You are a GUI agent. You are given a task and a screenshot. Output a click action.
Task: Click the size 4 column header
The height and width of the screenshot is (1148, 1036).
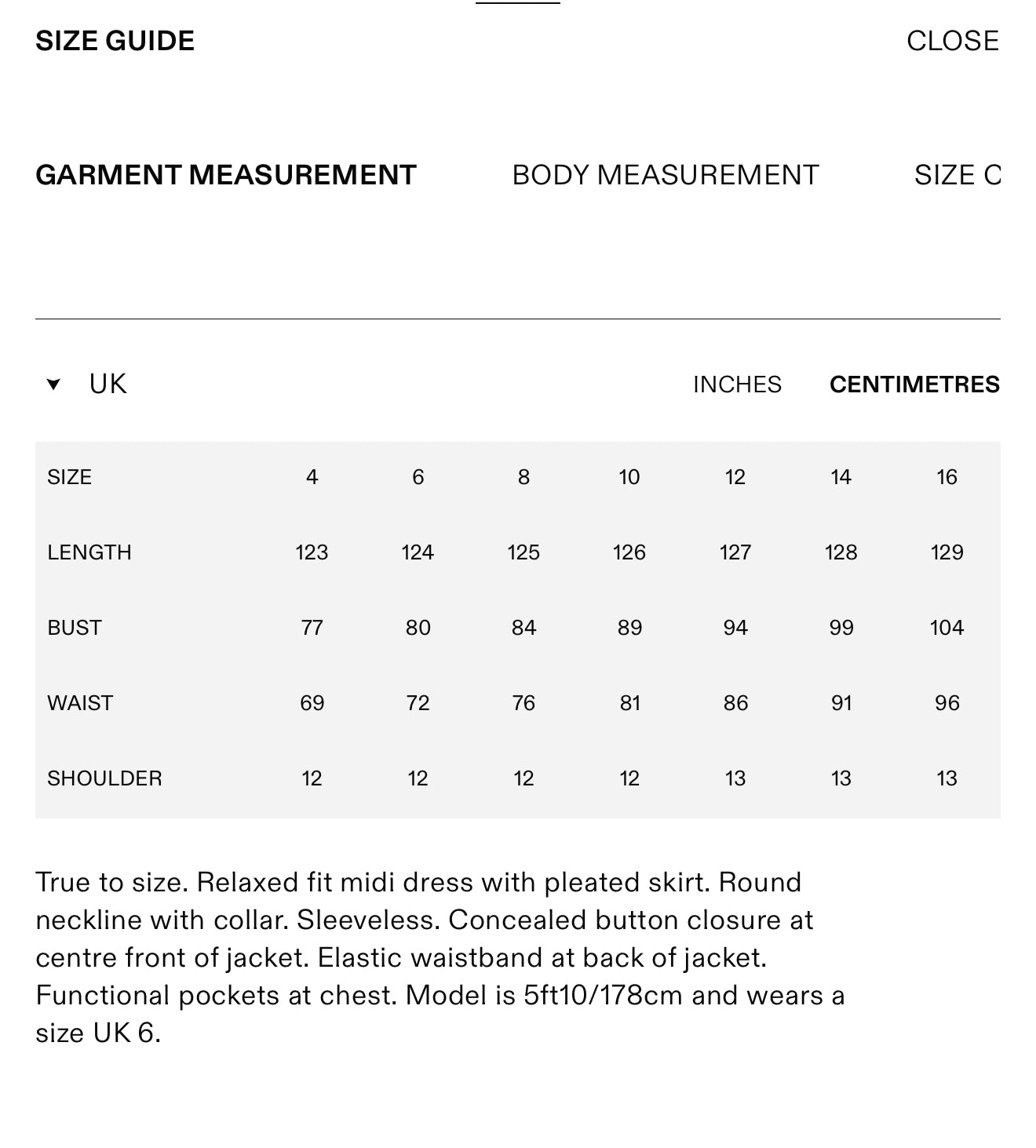pos(312,477)
